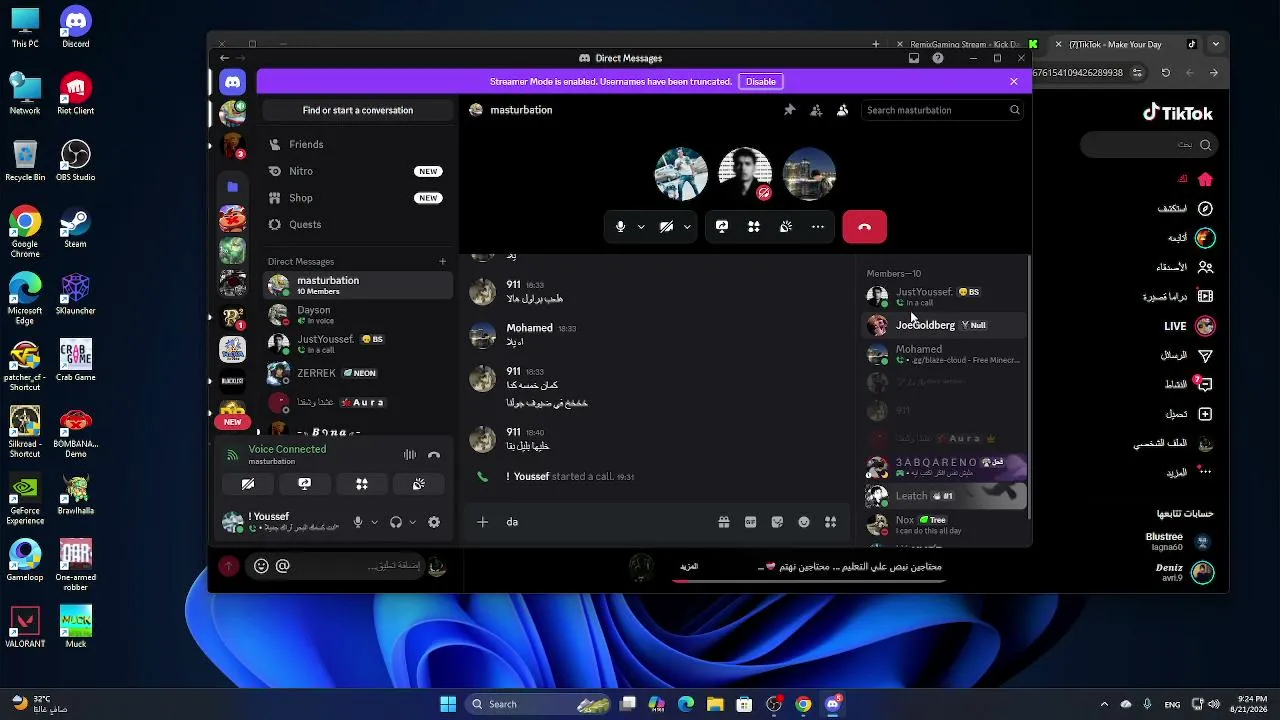The width and height of the screenshot is (1280, 720).
Task: Expand microphone options arrow in call controls
Action: [641, 227]
